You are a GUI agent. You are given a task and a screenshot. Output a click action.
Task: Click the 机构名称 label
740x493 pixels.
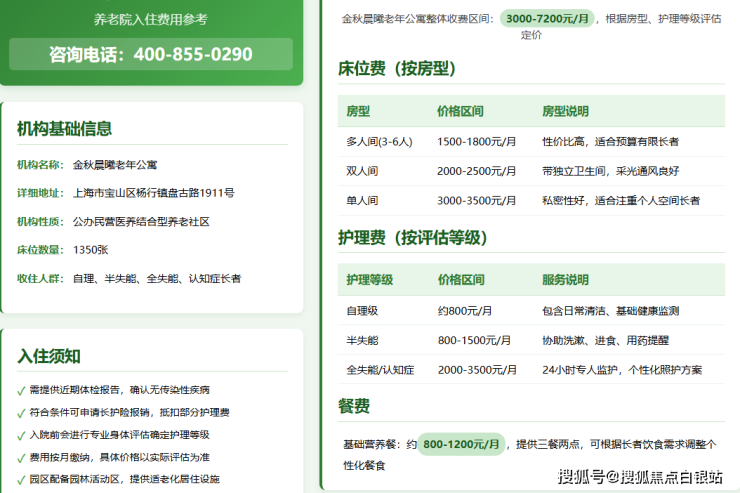click(40, 165)
